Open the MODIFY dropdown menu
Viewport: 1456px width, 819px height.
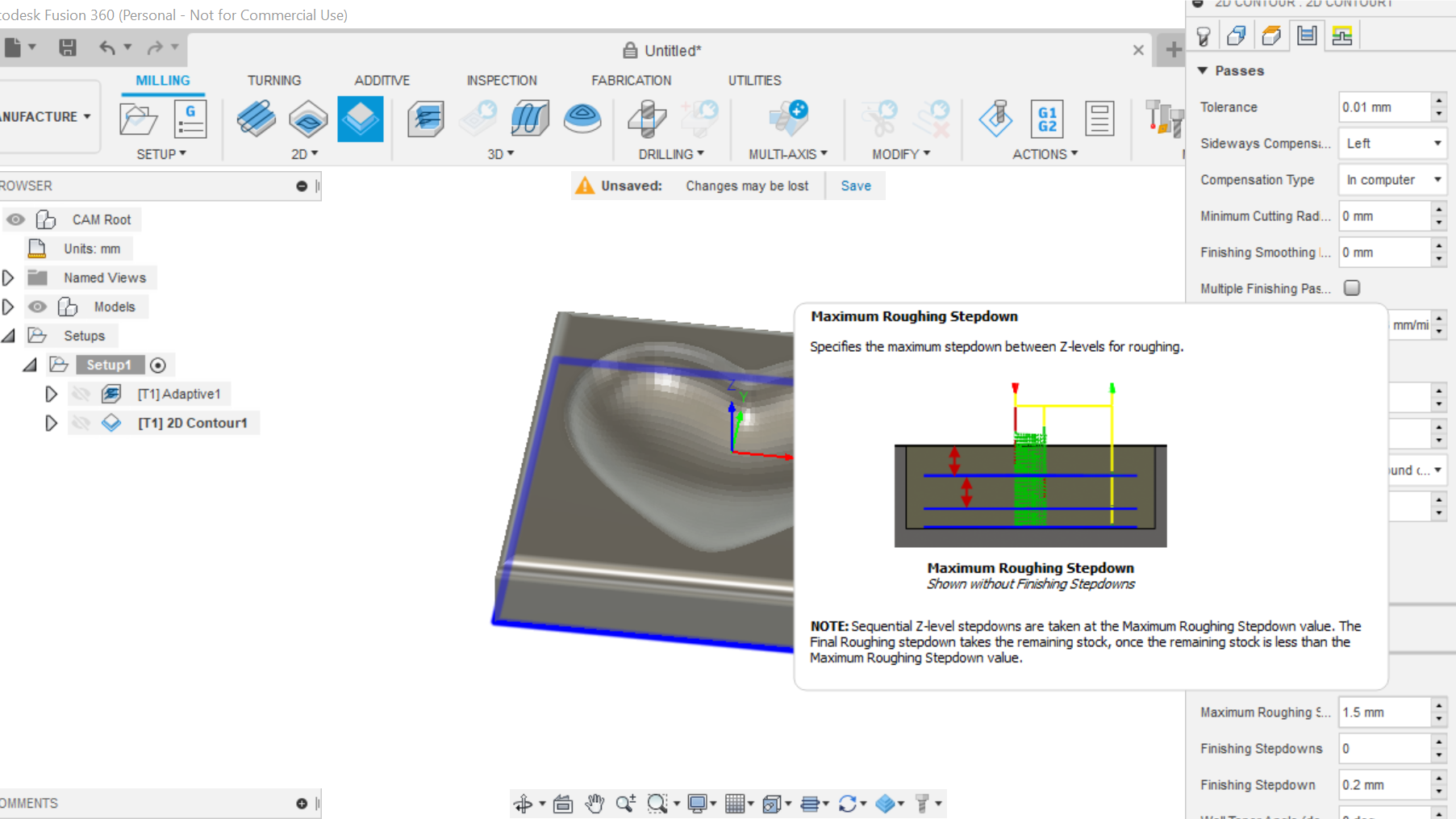[901, 154]
